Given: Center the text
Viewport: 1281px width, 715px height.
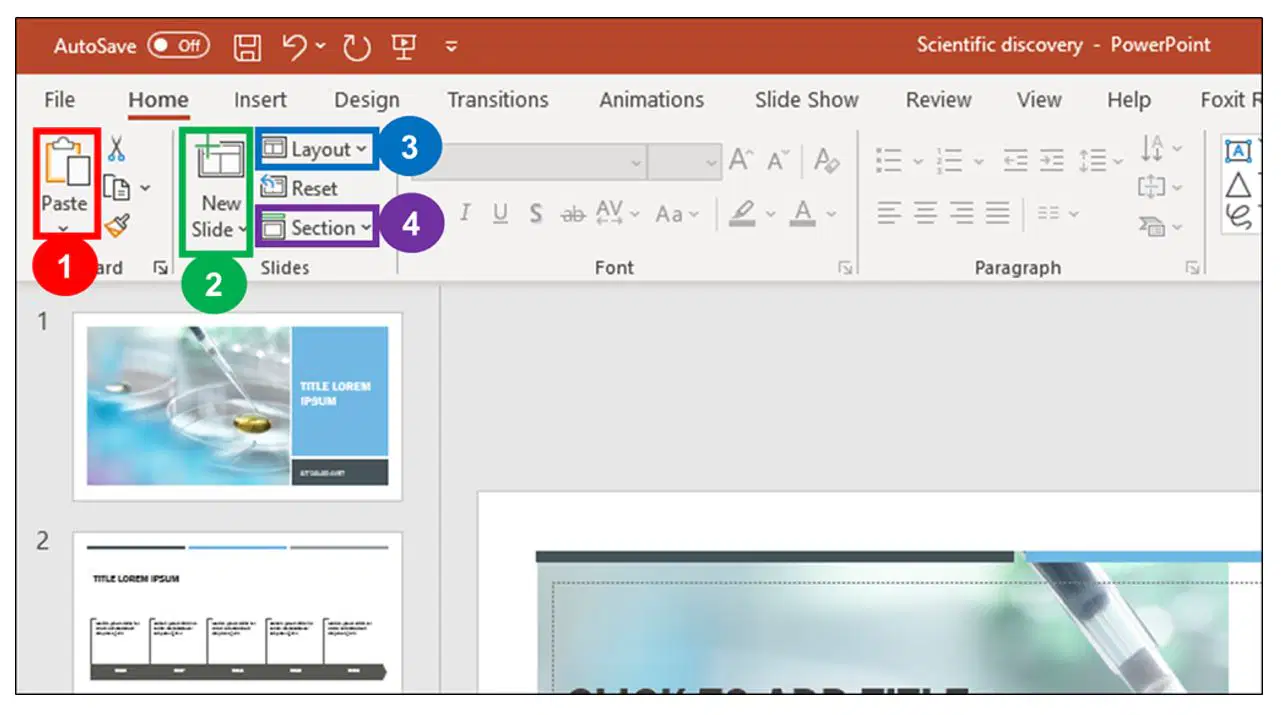Looking at the screenshot, I should click(925, 212).
